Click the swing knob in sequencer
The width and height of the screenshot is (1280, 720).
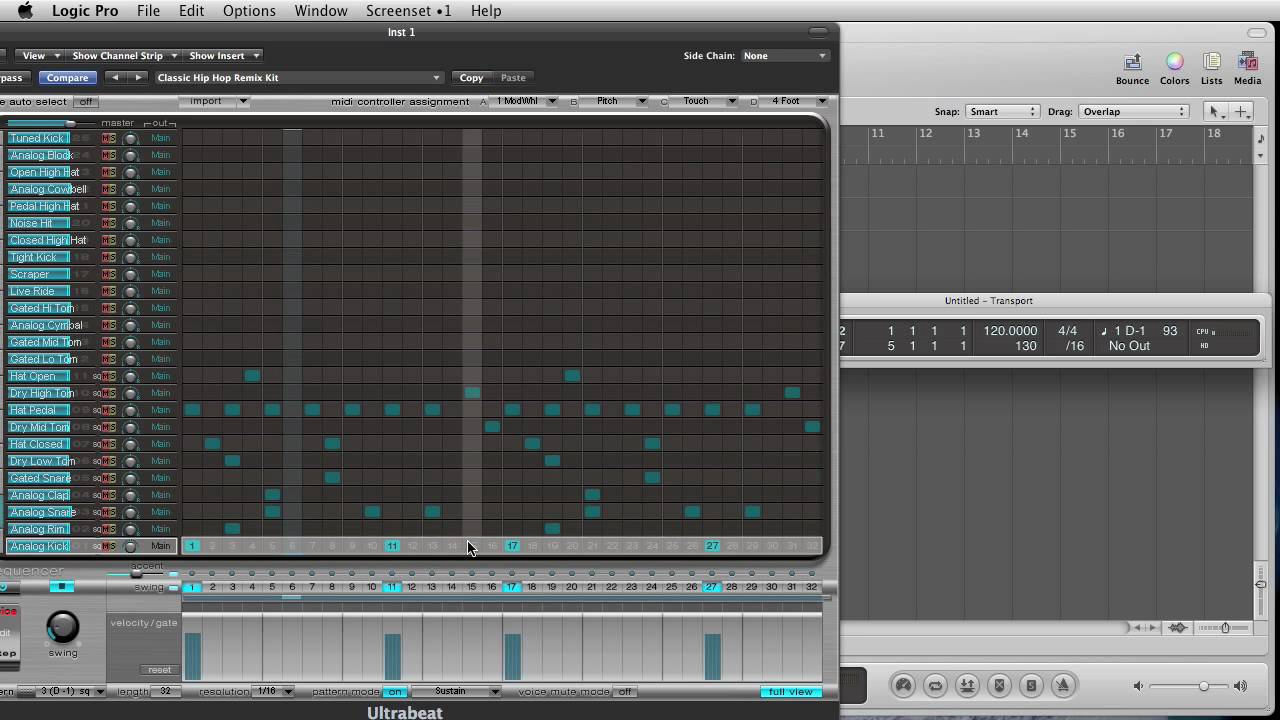(62, 627)
